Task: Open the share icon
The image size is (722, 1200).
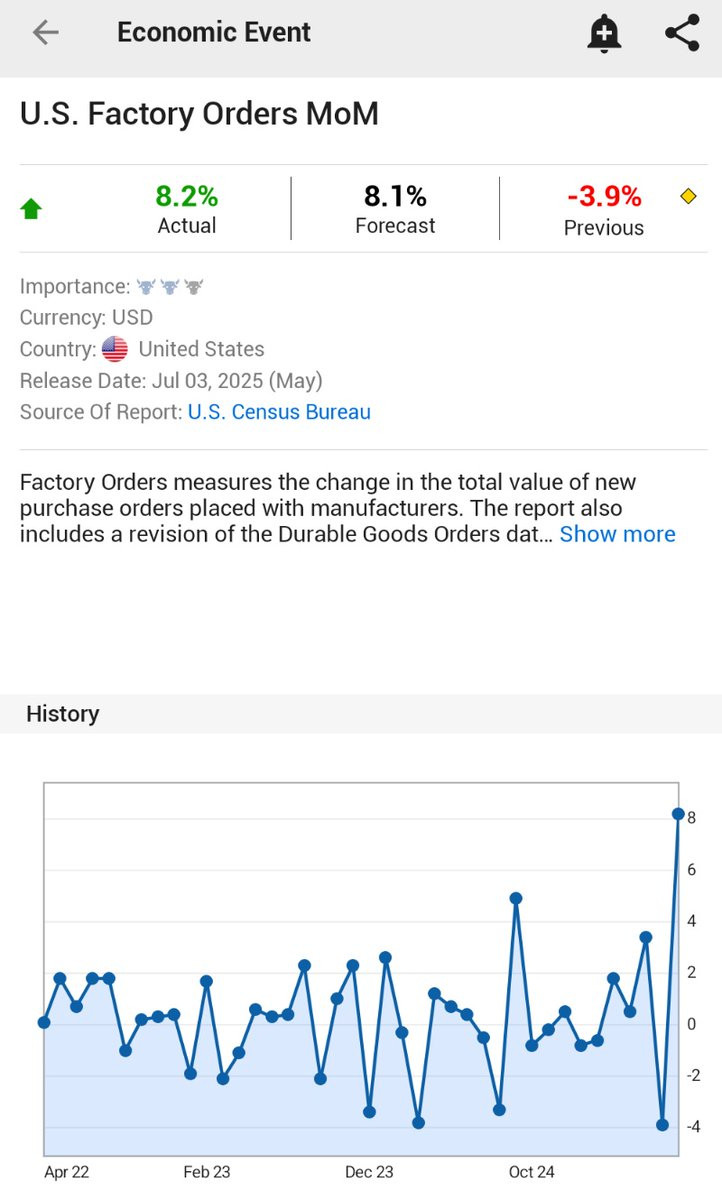Action: tap(682, 33)
